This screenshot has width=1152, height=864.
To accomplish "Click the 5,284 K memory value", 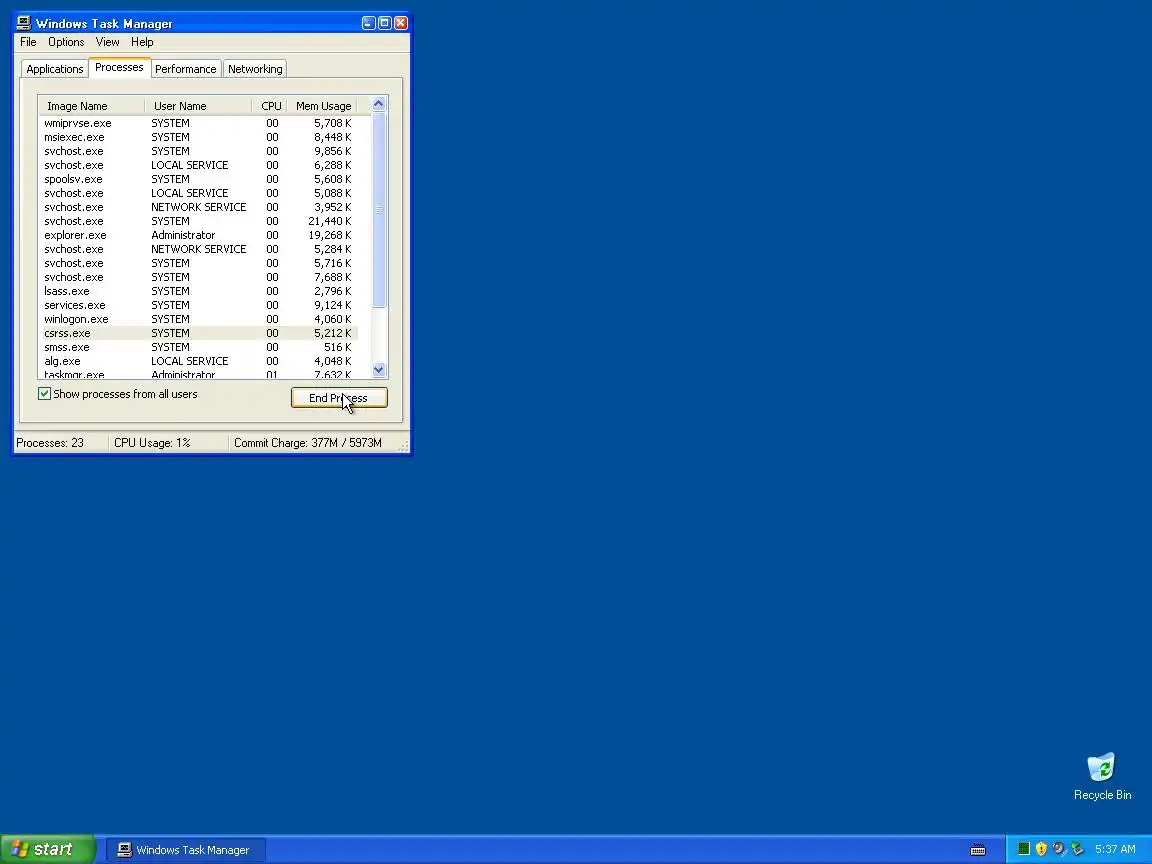I will [x=332, y=249].
